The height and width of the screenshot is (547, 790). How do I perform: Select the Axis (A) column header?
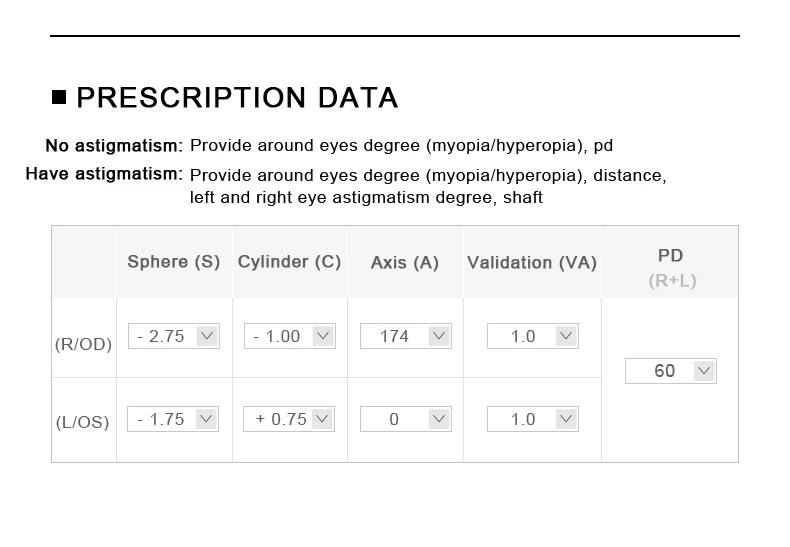pyautogui.click(x=405, y=263)
